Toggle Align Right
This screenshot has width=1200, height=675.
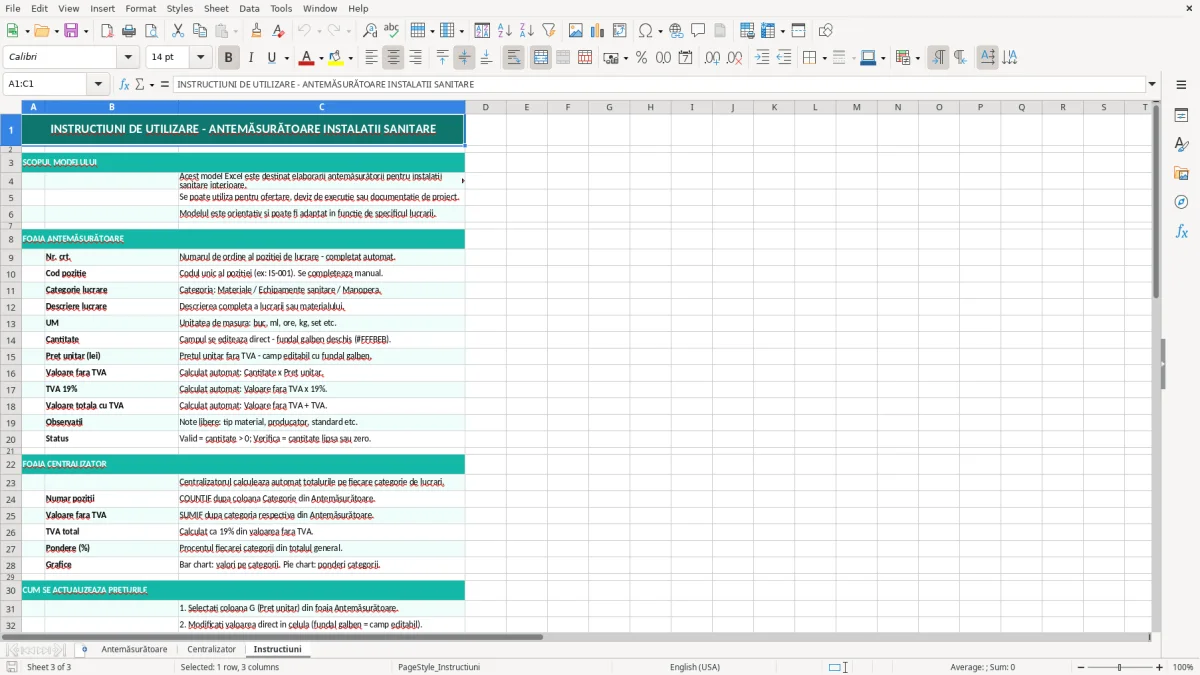(x=415, y=58)
